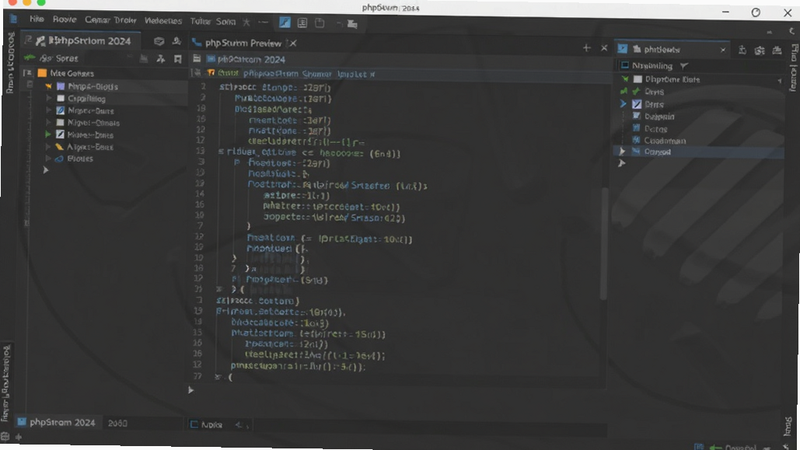Switch to the phpSturm Preview editor tab
This screenshot has height=450, width=800.
[243, 43]
